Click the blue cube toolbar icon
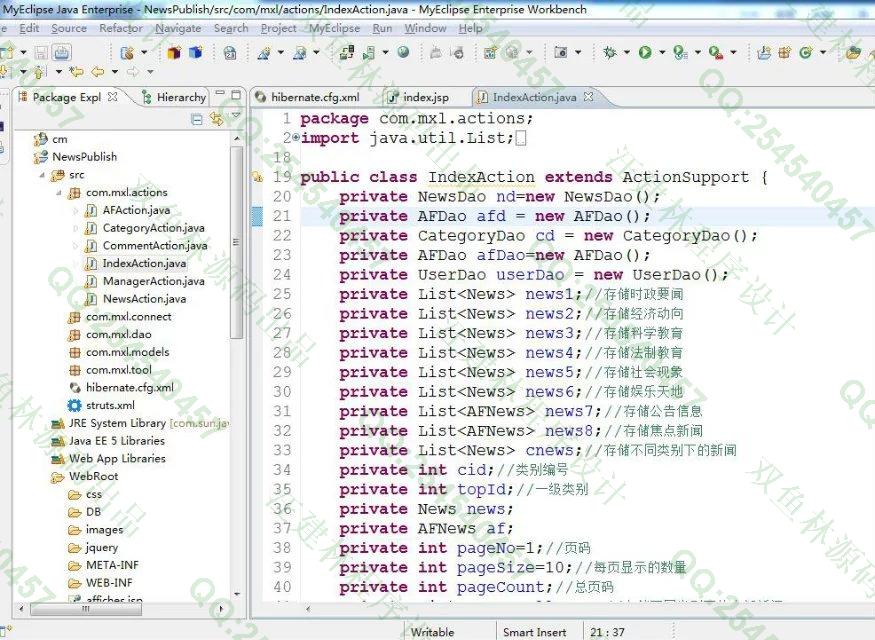875x640 pixels. (195, 53)
